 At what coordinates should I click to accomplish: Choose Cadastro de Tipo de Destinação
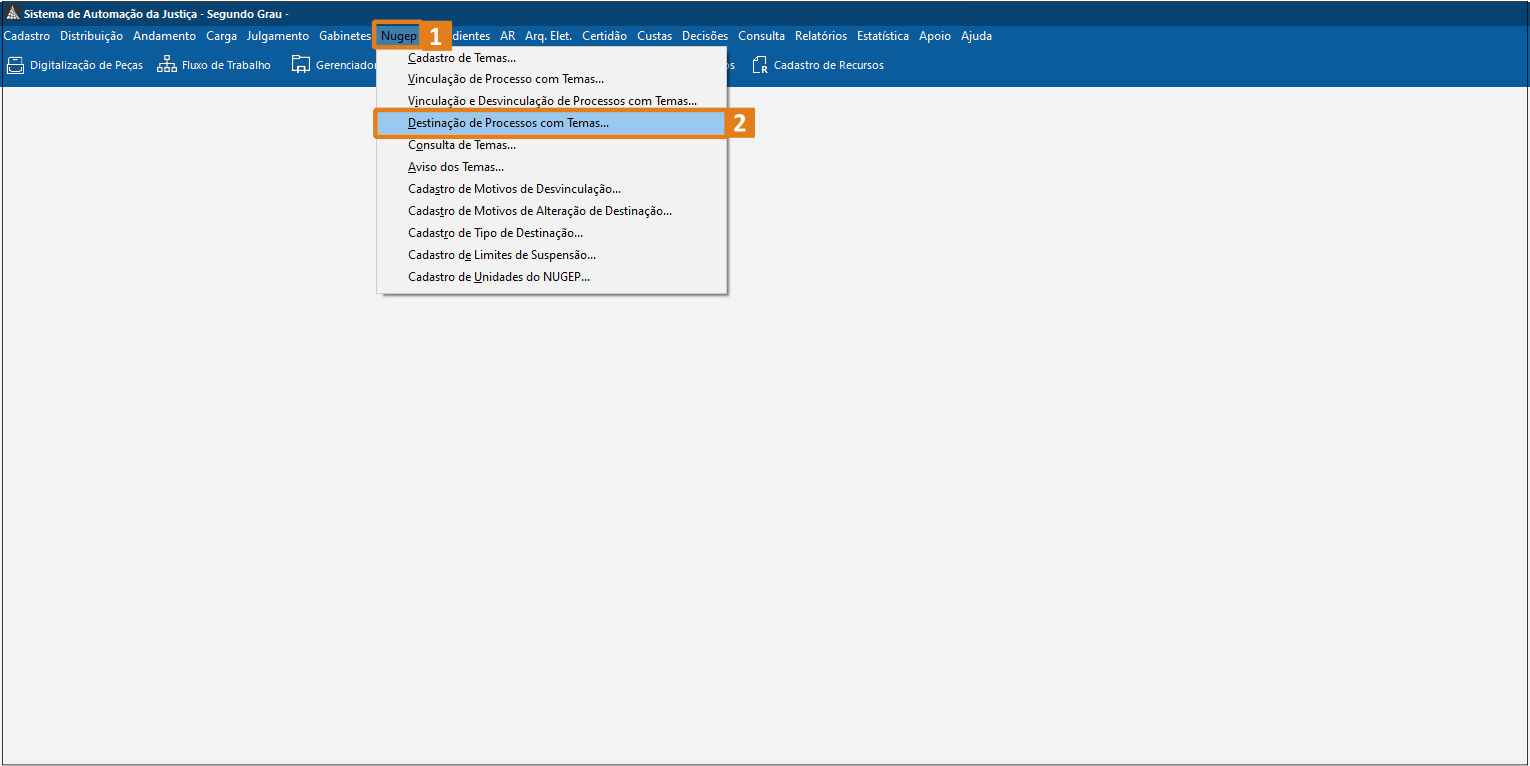[495, 233]
